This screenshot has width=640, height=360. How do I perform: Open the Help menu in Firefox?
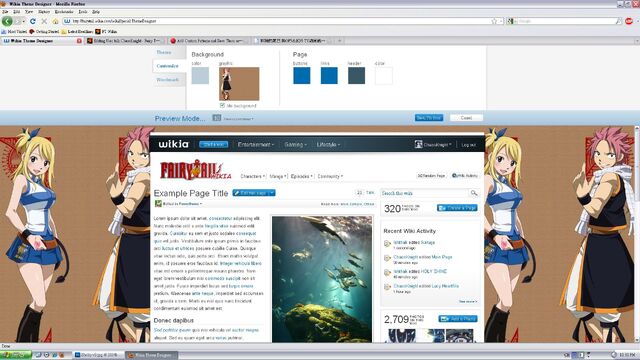click(x=96, y=12)
